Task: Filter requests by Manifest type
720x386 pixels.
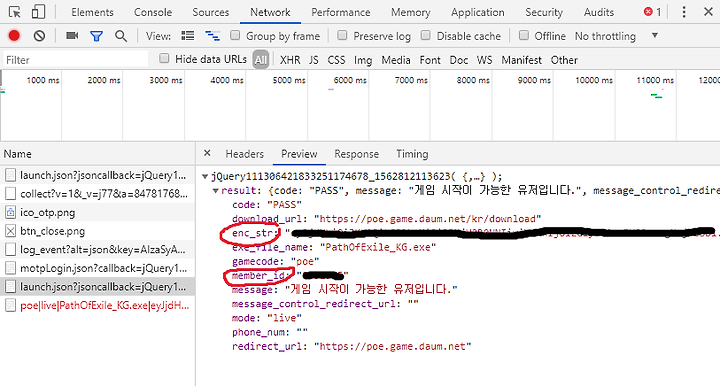Action: point(522,60)
